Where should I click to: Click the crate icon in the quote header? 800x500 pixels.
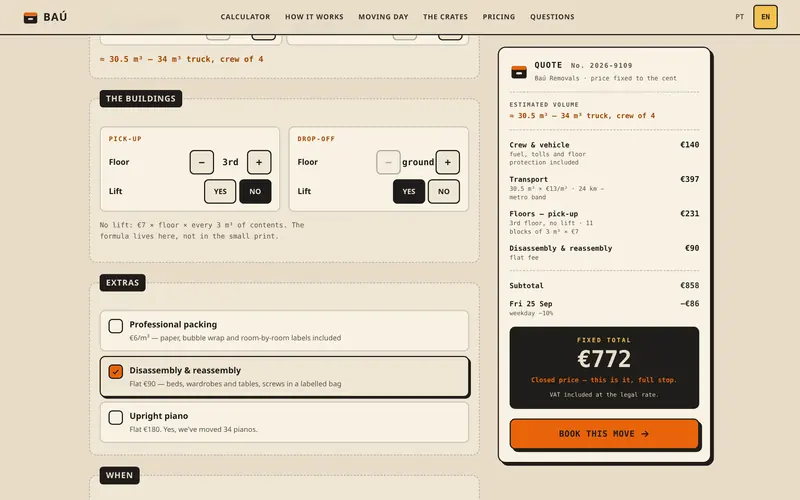(519, 71)
